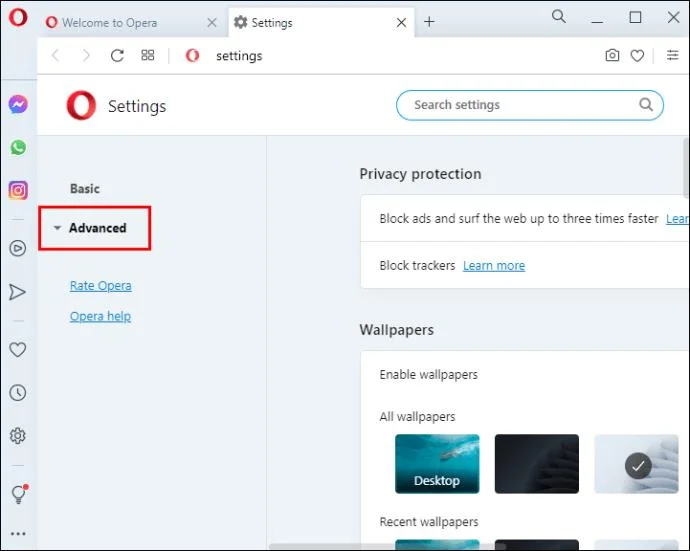Click the Opera icon in the address bar
The width and height of the screenshot is (690, 551).
(192, 55)
